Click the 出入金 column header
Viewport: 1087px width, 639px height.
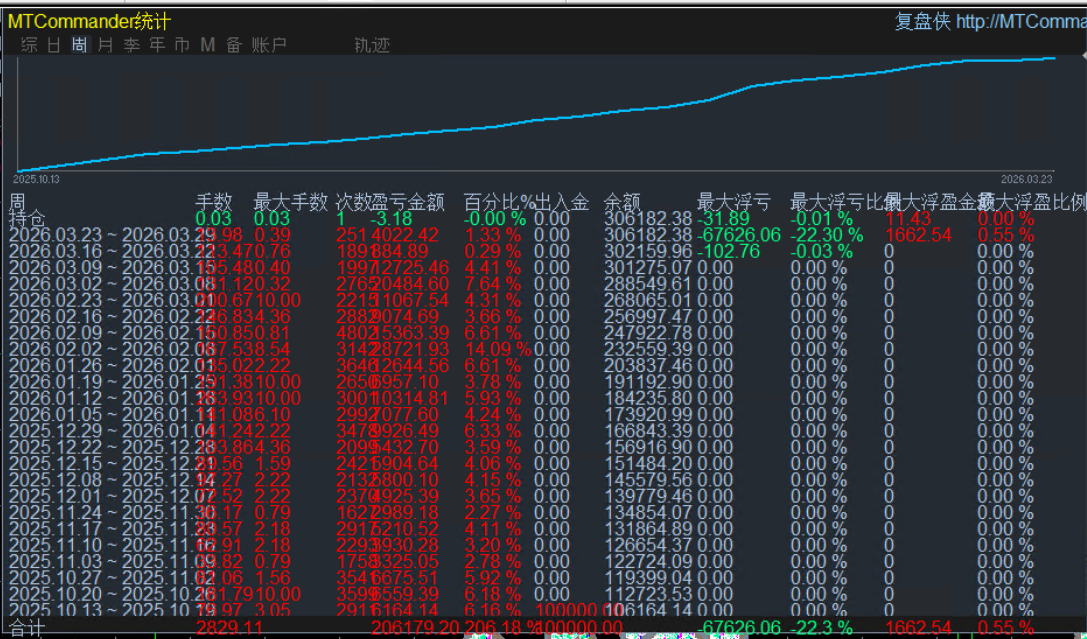pyautogui.click(x=562, y=202)
